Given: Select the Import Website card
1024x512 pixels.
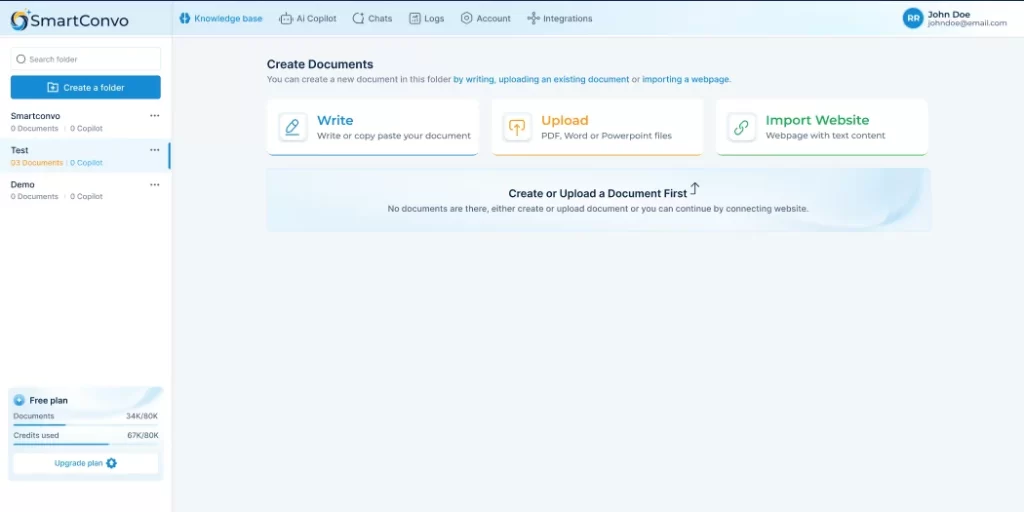Looking at the screenshot, I should 822,127.
